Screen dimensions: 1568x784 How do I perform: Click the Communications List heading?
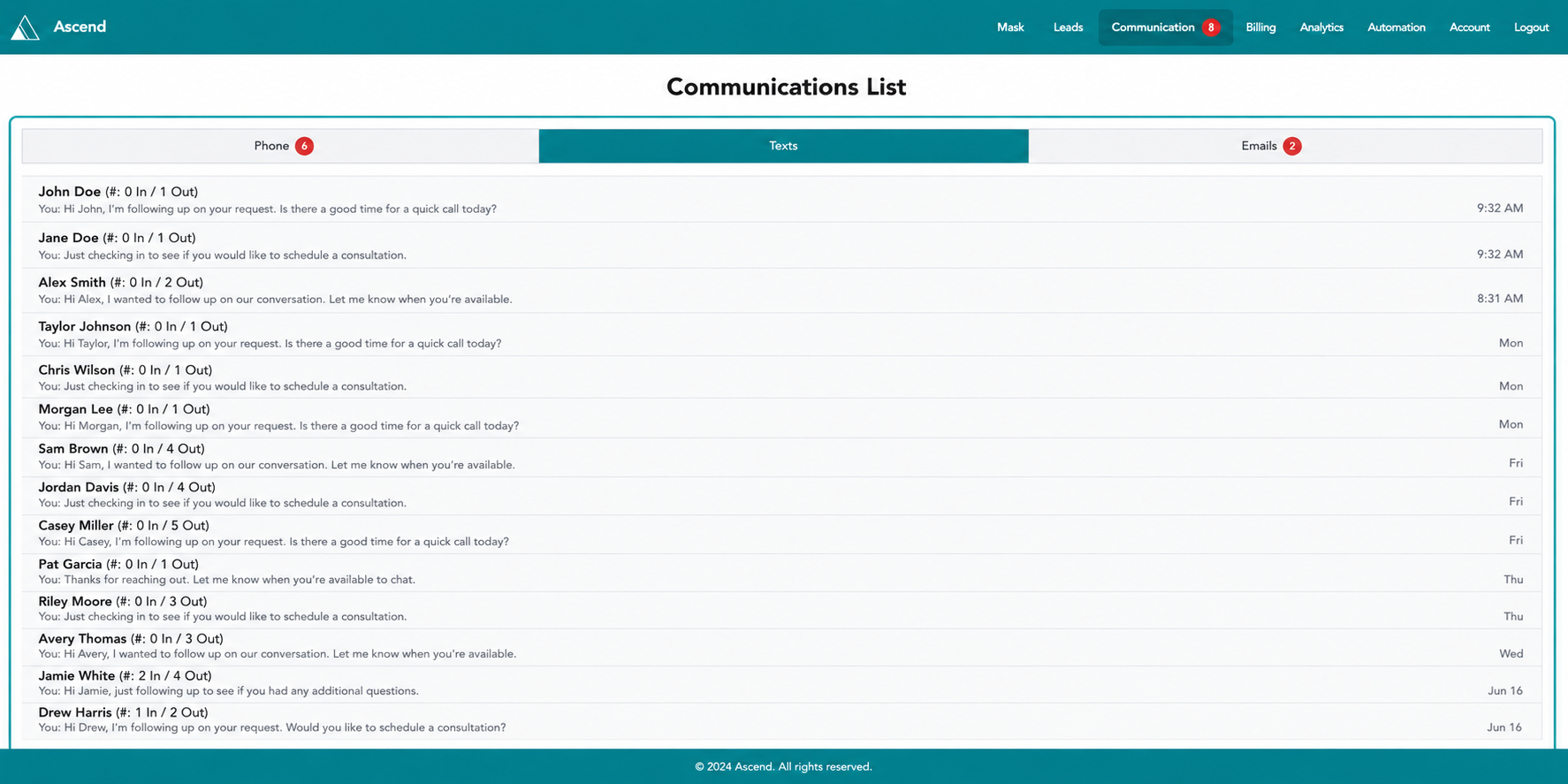click(786, 87)
